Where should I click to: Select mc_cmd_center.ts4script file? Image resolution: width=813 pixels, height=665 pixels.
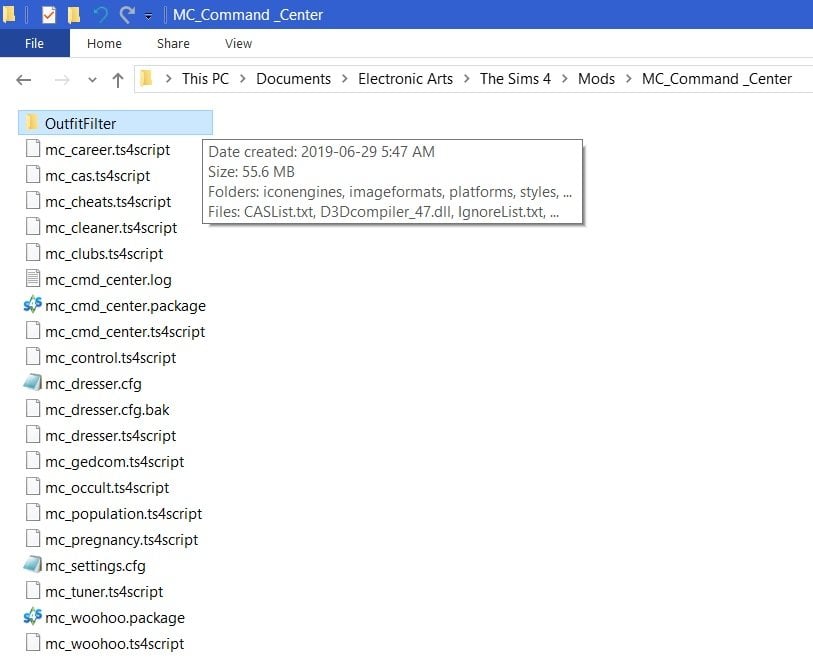point(125,332)
